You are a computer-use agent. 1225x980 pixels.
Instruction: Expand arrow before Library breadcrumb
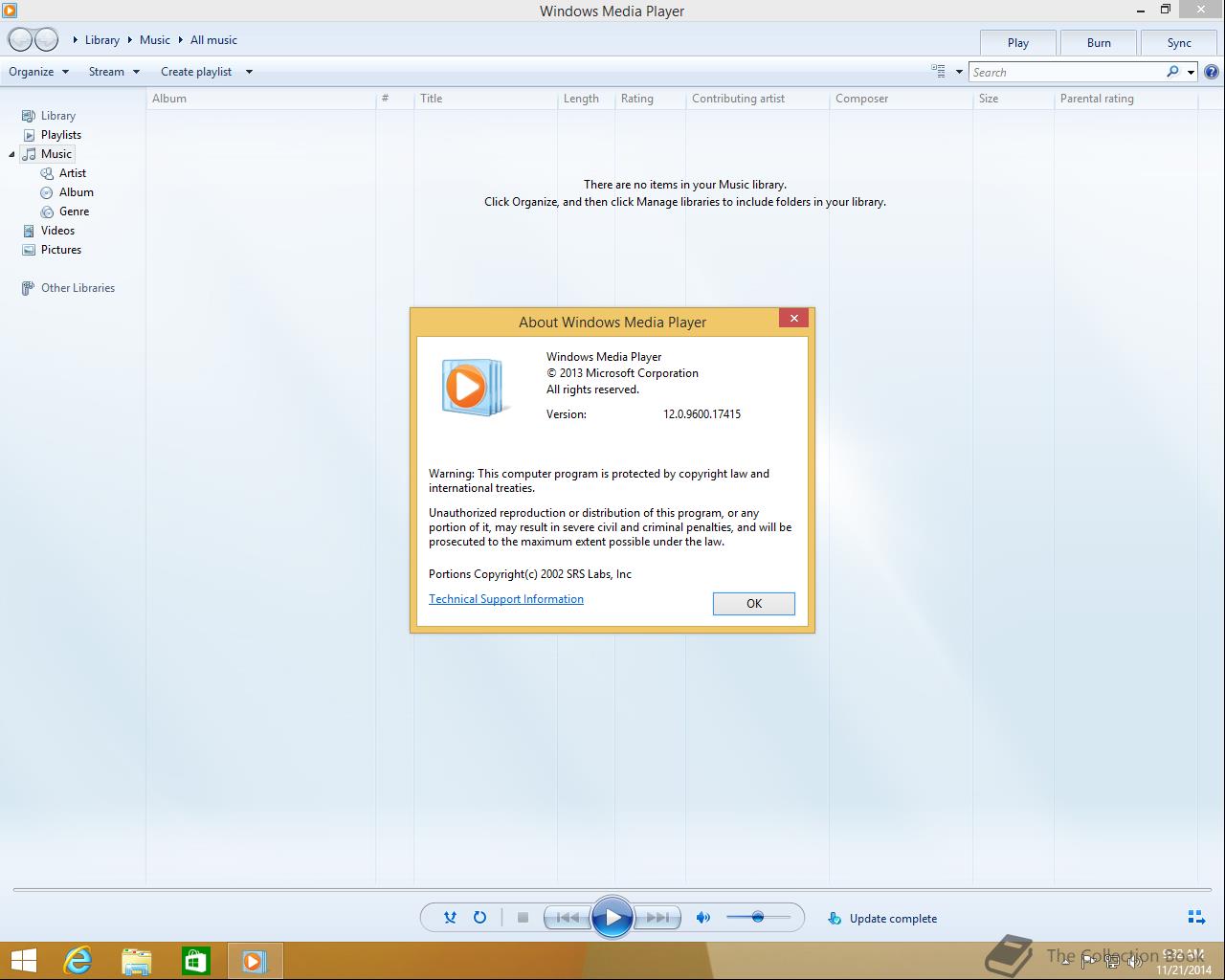76,40
